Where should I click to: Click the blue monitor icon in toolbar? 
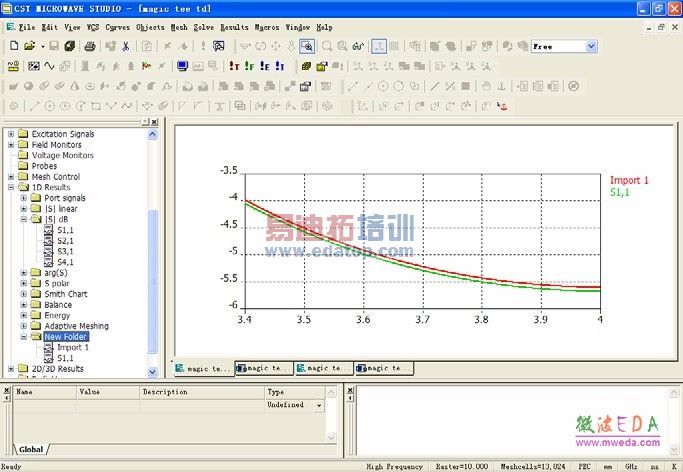pos(182,66)
